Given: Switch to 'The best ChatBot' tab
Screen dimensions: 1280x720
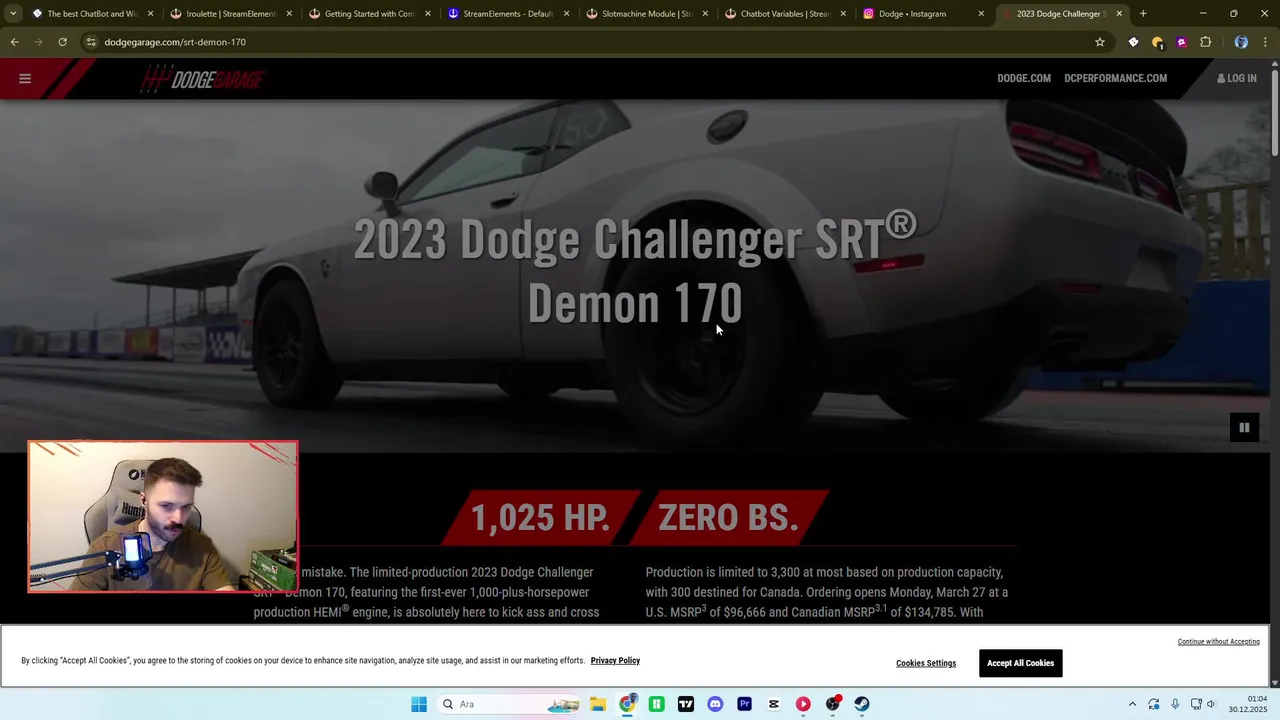Looking at the screenshot, I should click(x=91, y=14).
